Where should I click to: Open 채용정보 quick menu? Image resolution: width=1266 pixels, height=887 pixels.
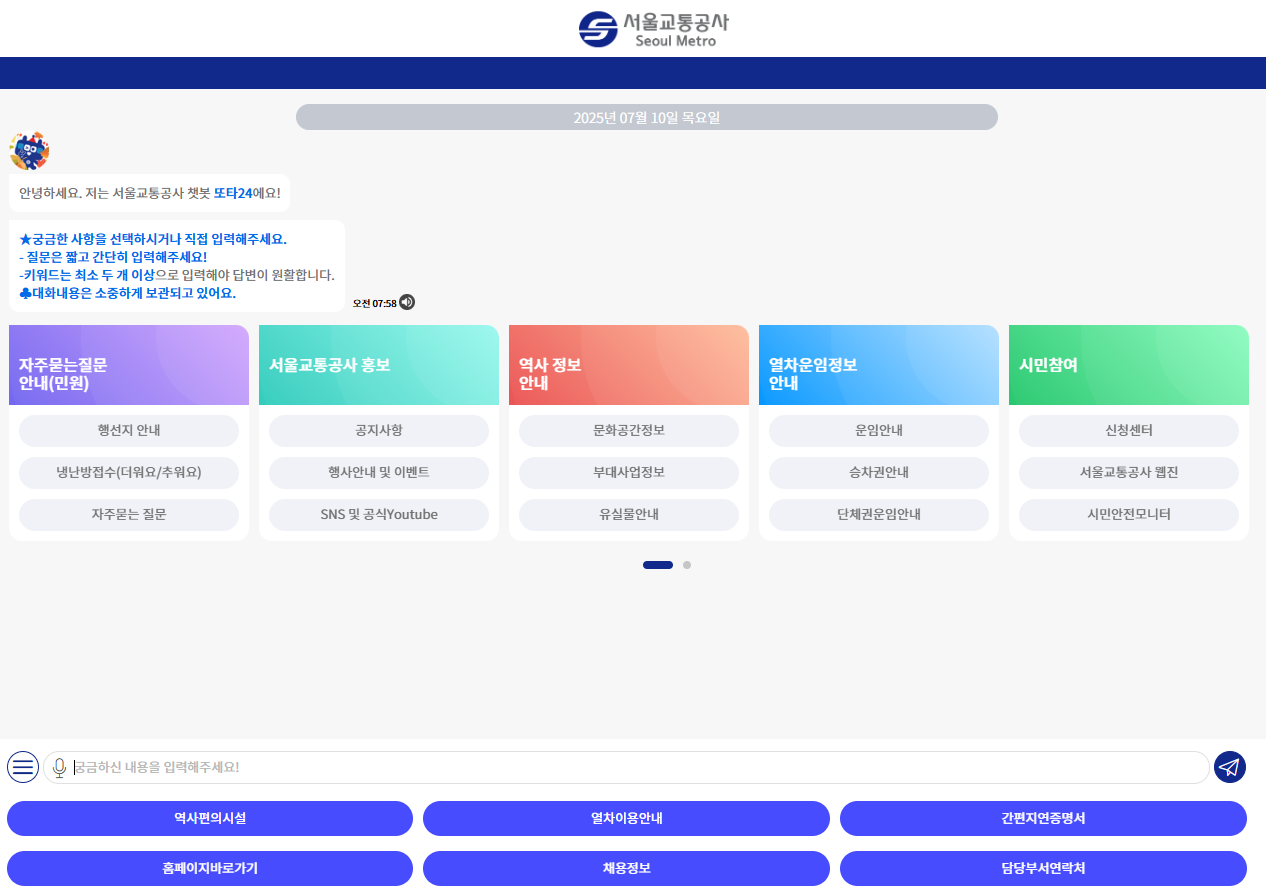626,868
